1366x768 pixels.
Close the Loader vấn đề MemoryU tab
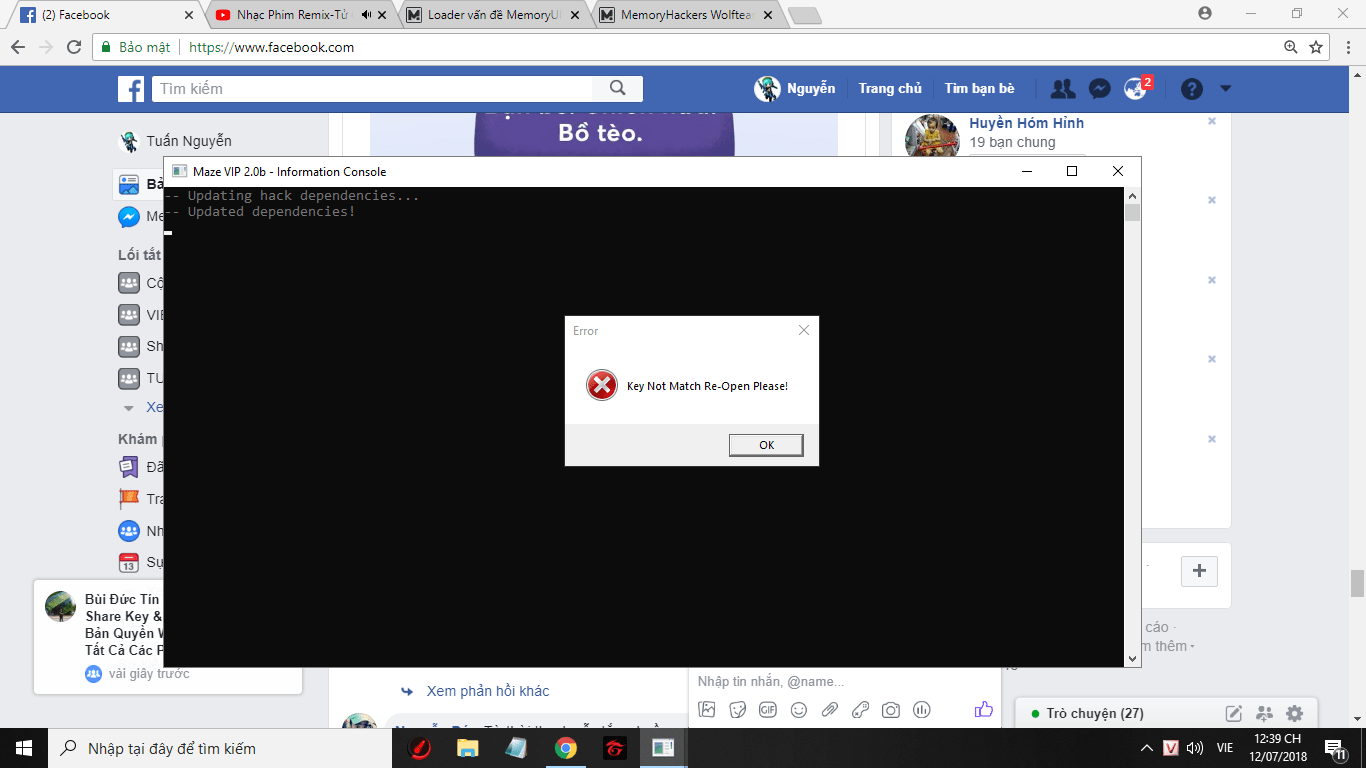coord(574,15)
